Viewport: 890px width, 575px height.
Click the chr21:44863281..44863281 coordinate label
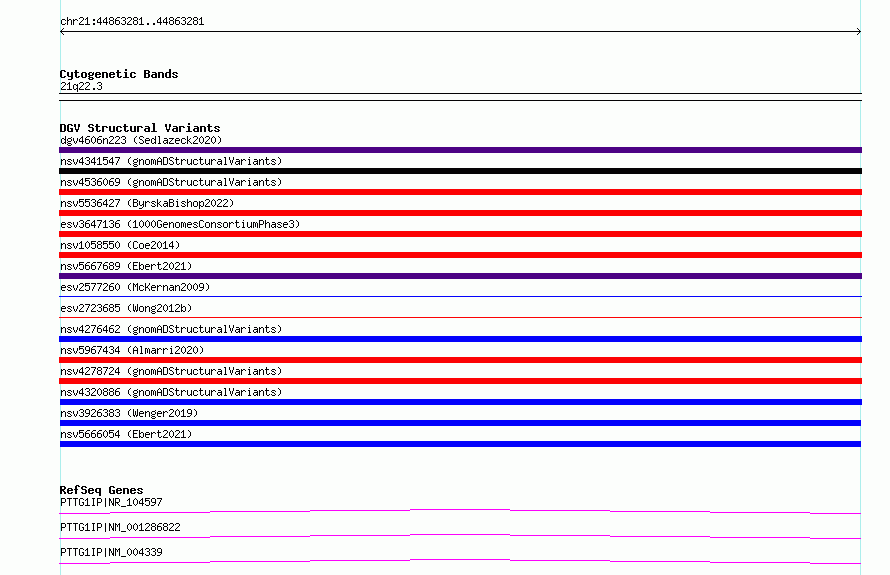coord(132,21)
